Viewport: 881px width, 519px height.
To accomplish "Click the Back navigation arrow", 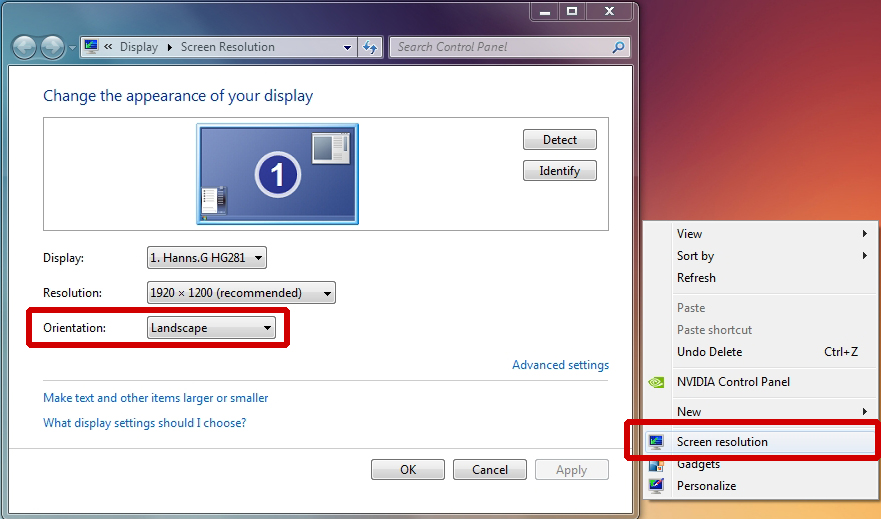I will pos(24,48).
